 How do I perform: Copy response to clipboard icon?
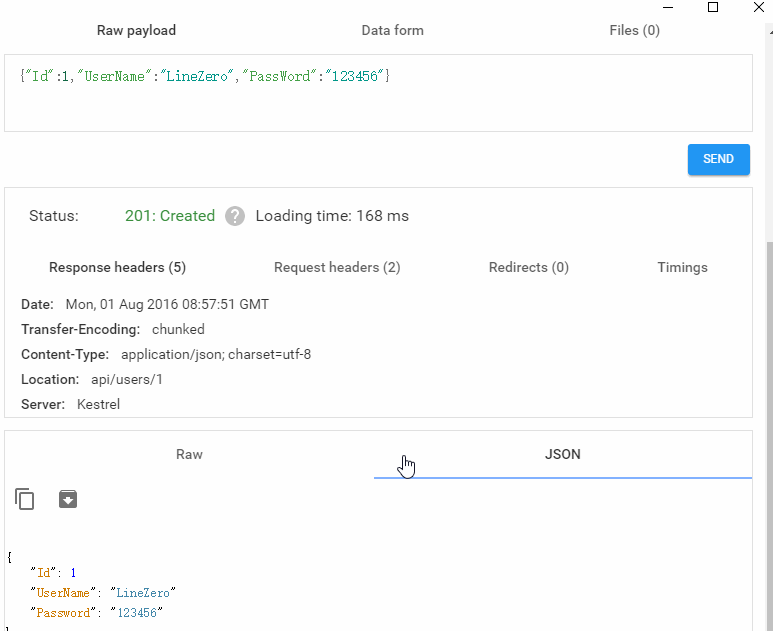coord(25,499)
